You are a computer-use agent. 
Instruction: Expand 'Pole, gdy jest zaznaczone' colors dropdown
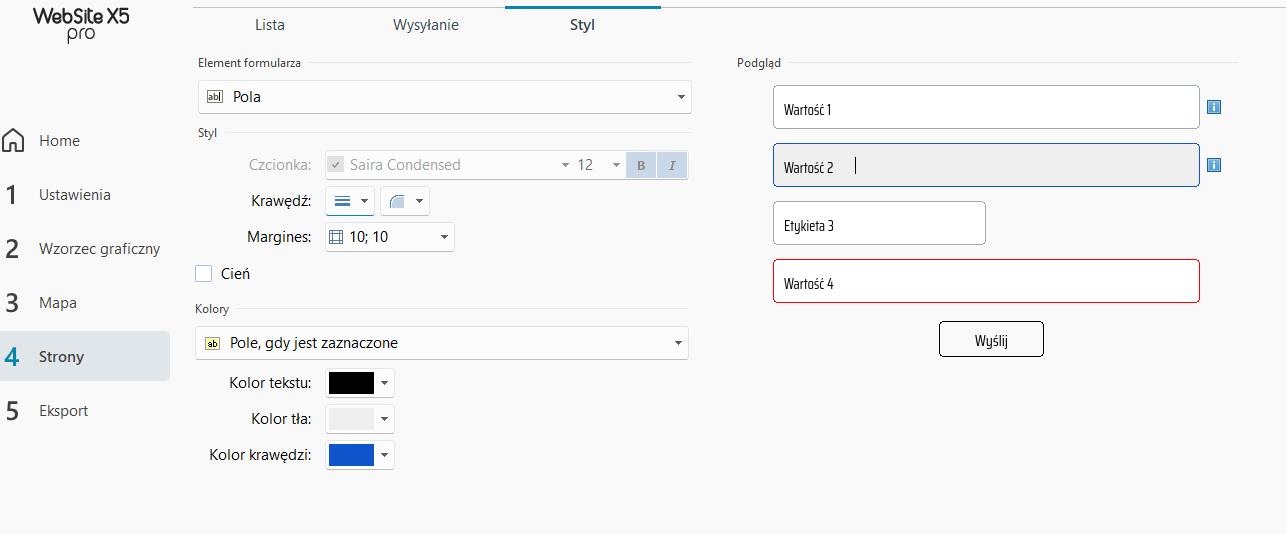[442, 343]
